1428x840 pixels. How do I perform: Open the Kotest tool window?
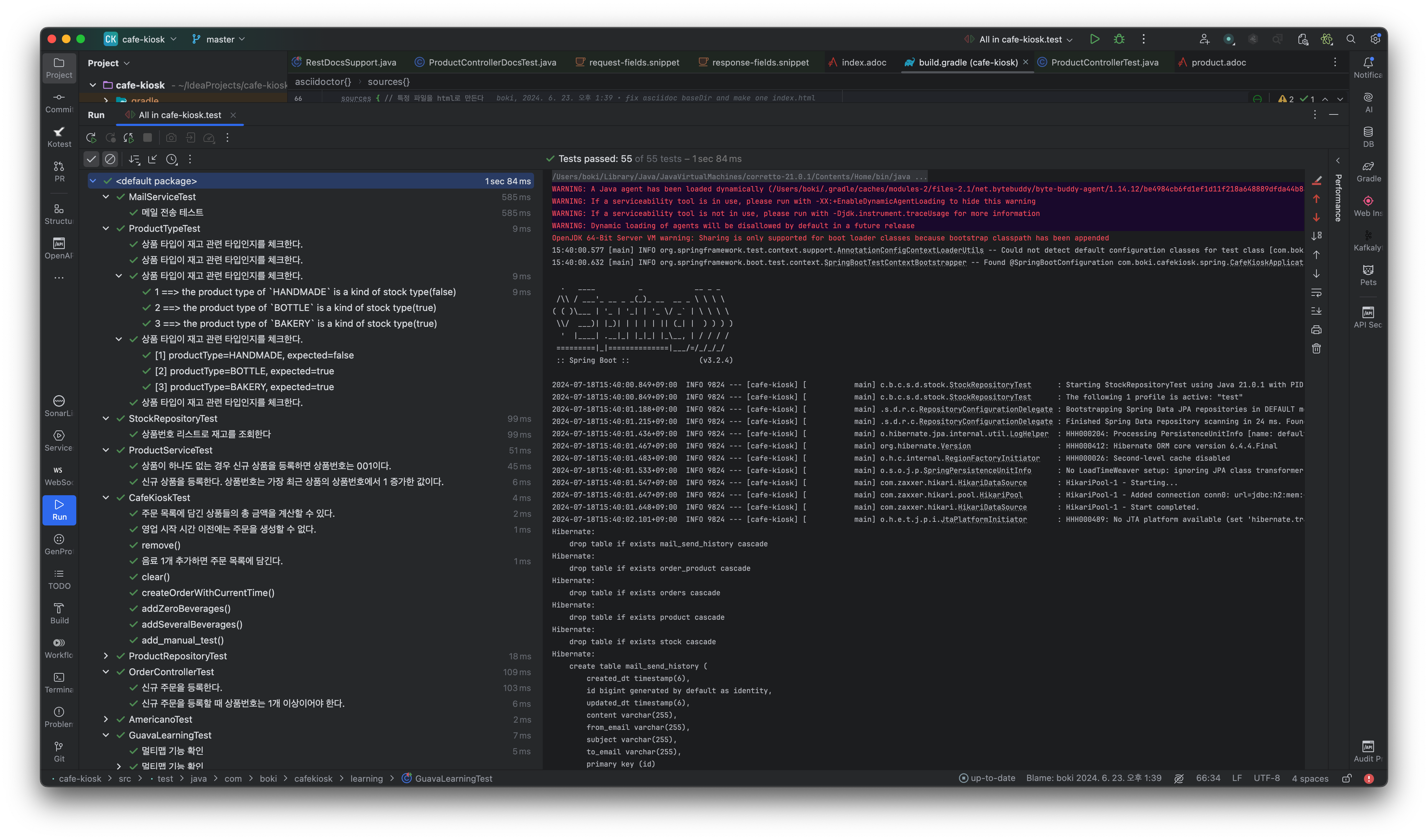(x=59, y=137)
